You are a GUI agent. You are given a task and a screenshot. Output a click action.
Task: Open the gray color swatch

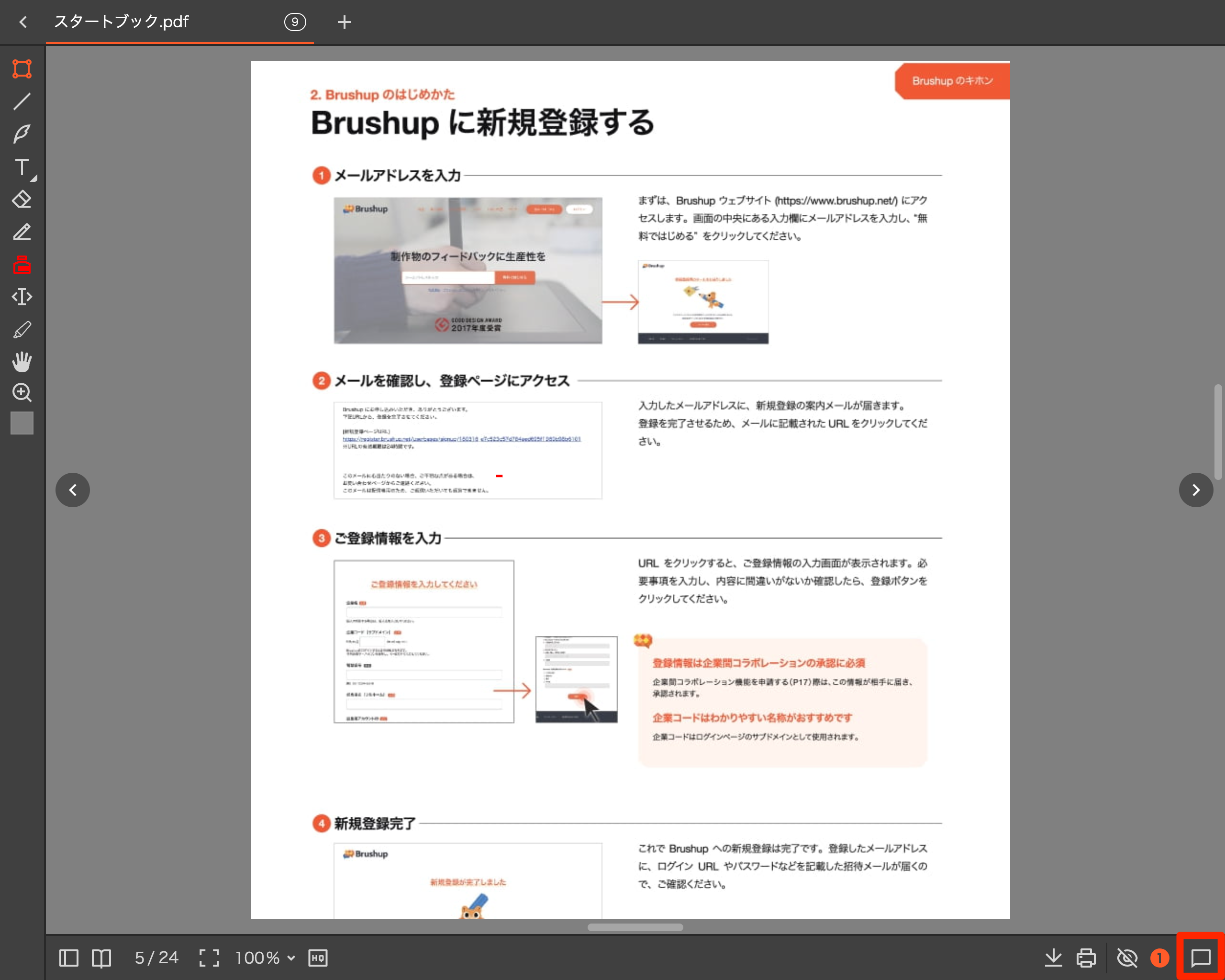pos(22,423)
